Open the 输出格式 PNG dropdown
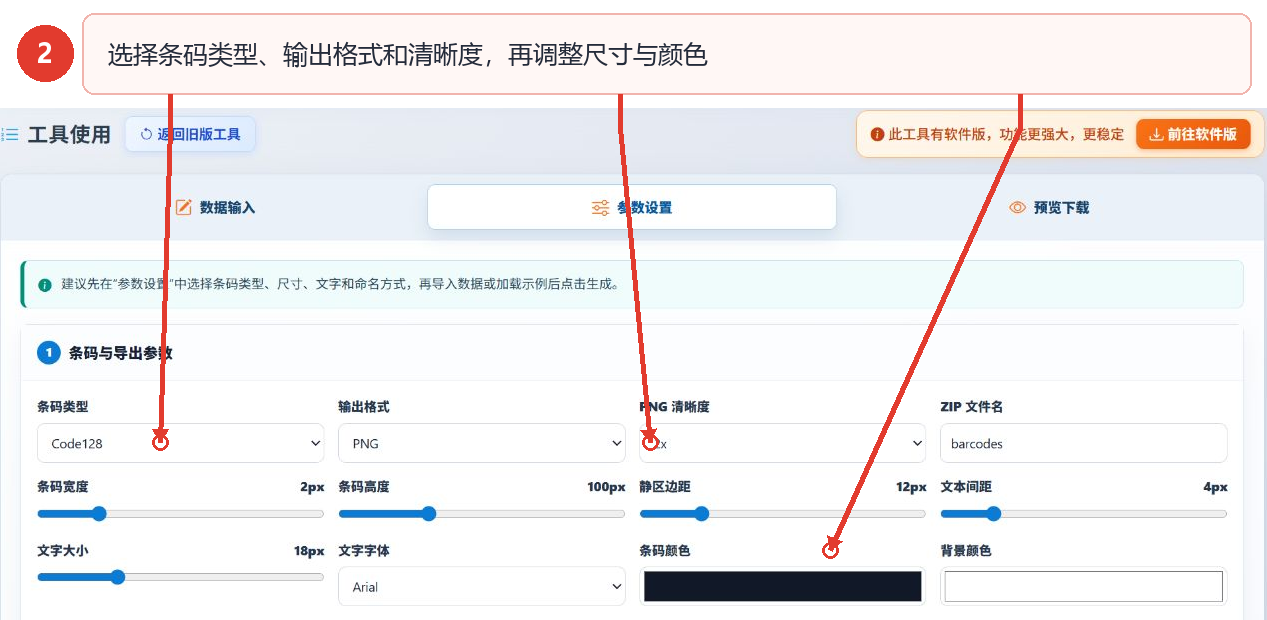Viewport: 1267px width, 620px height. 482,443
